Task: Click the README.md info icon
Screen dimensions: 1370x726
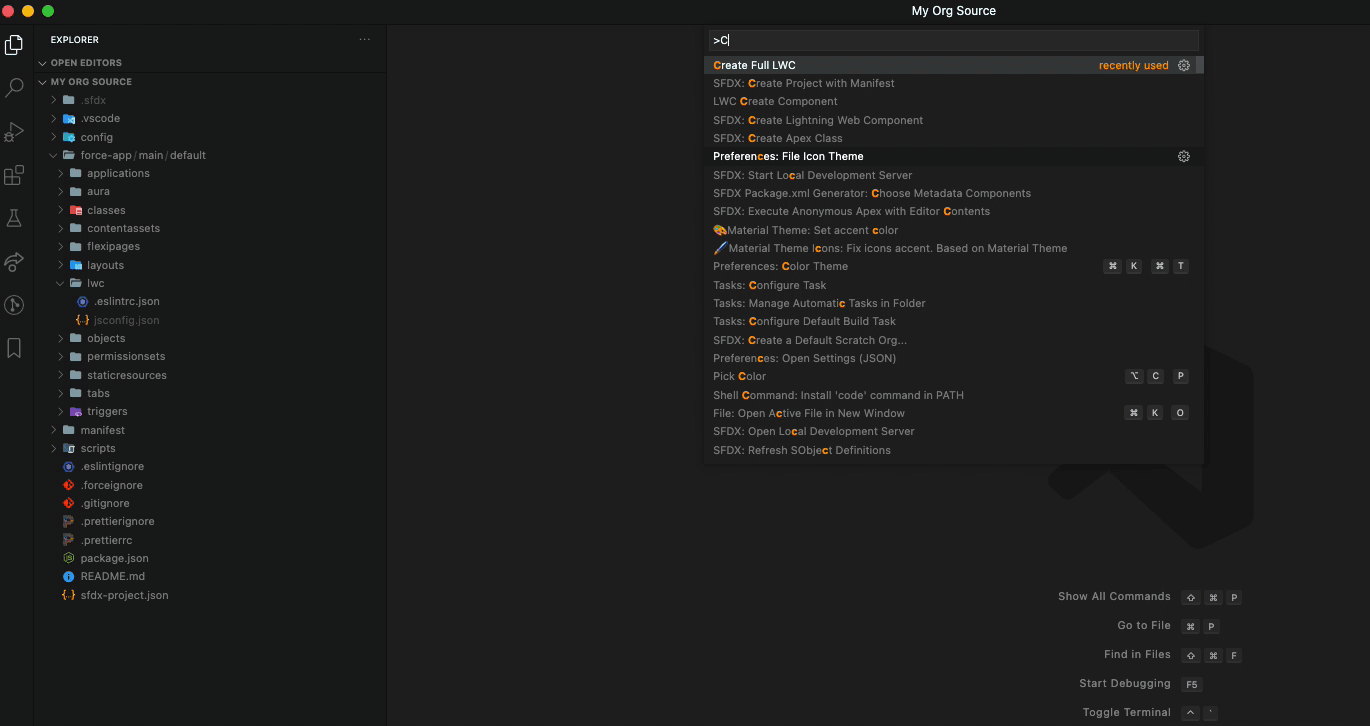Action: (68, 577)
